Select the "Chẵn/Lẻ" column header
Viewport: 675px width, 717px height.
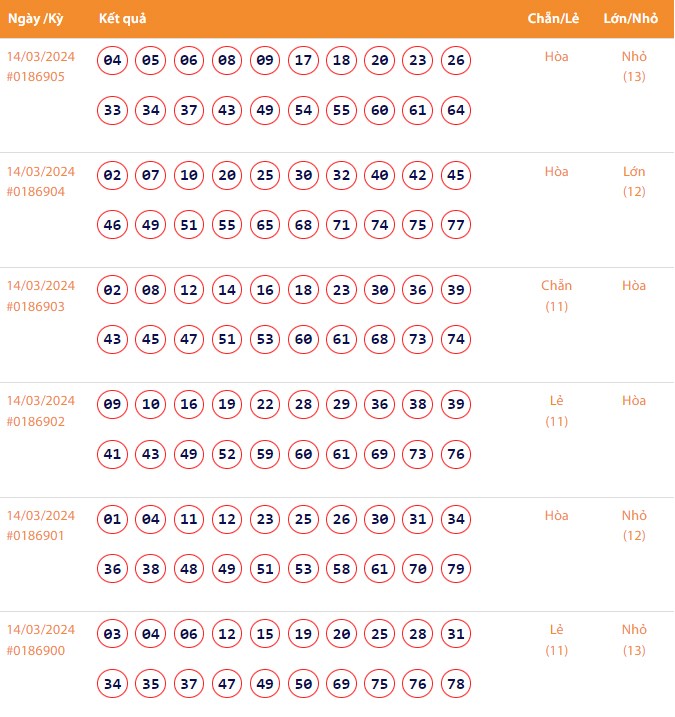[x=554, y=19]
